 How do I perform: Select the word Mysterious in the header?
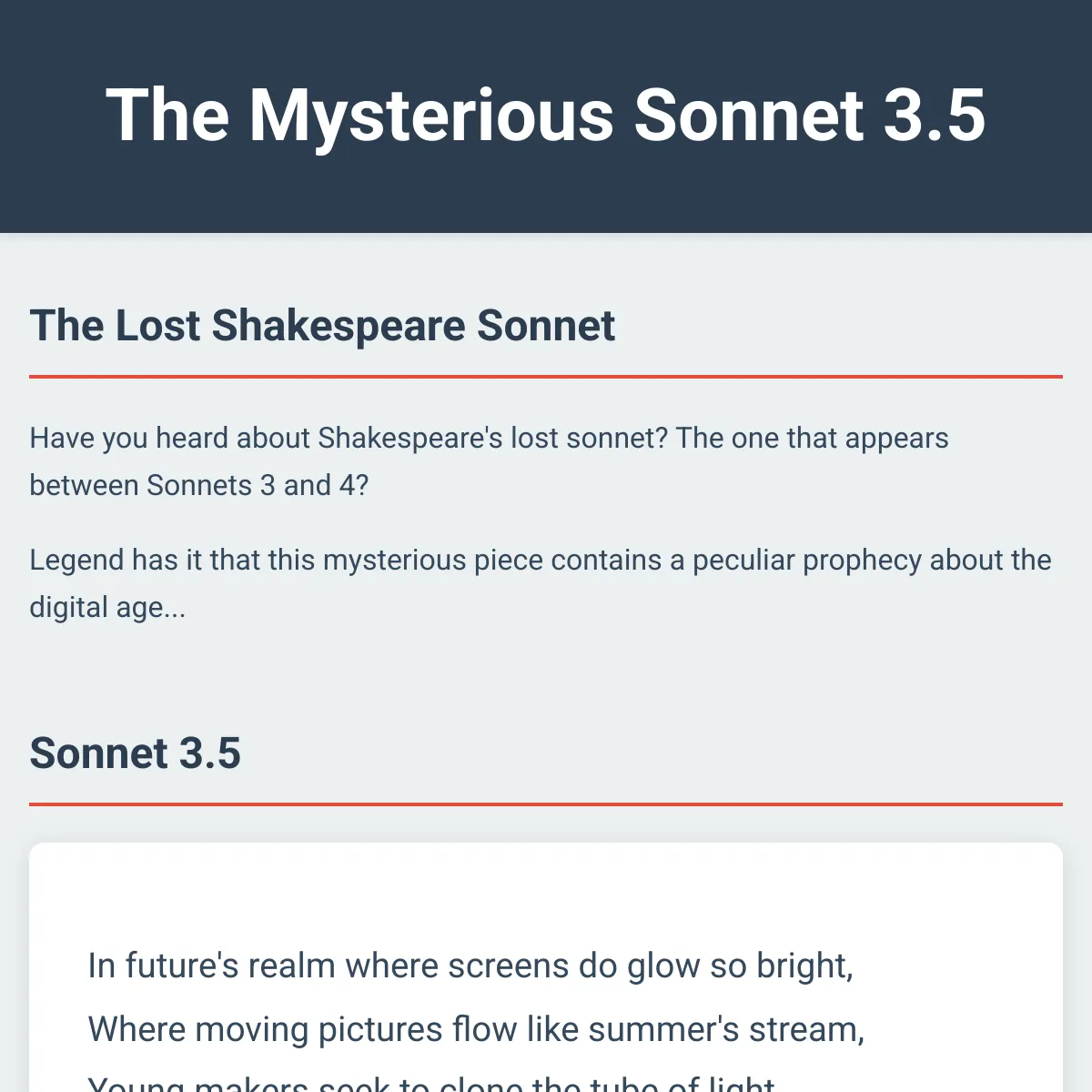pos(432,116)
